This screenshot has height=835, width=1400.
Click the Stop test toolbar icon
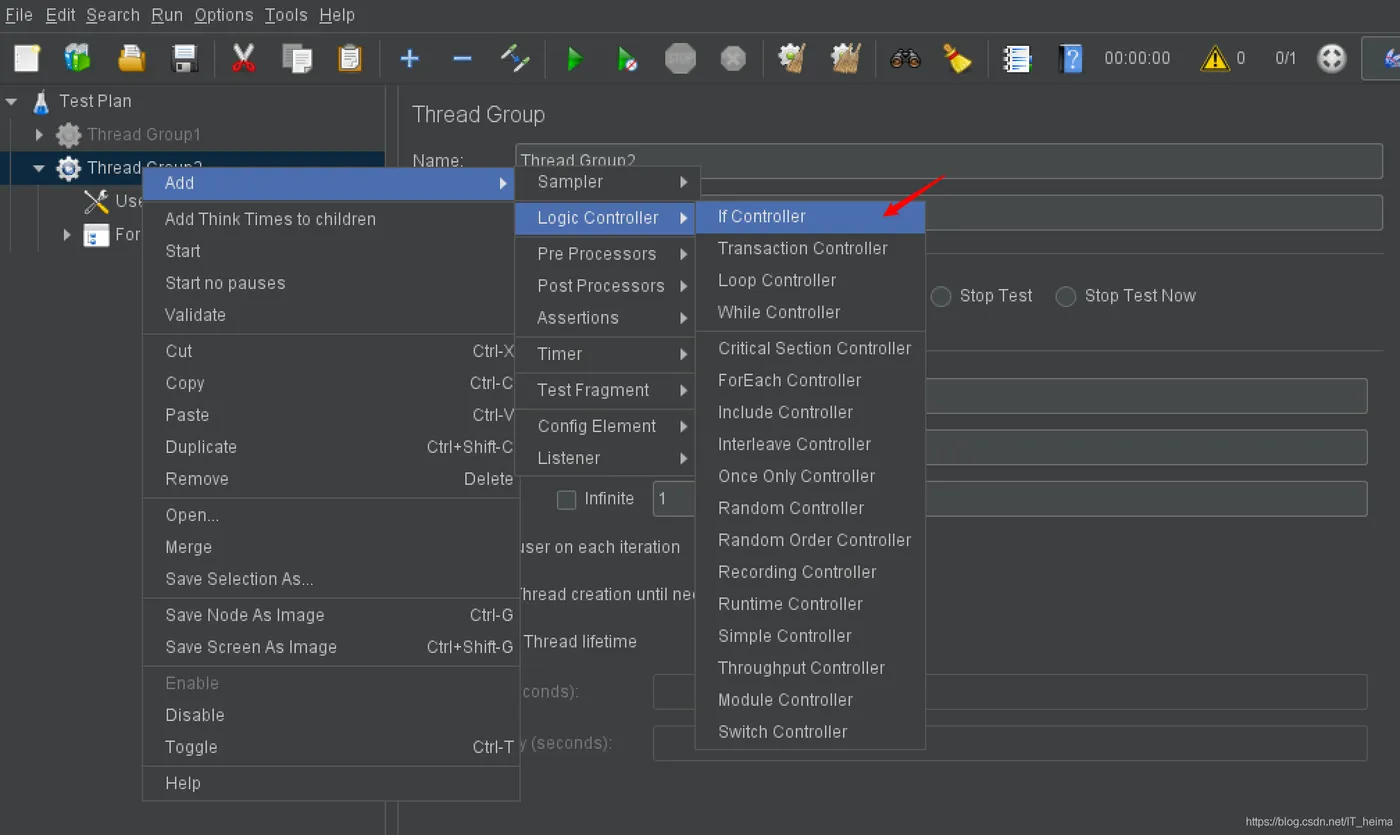[681, 58]
